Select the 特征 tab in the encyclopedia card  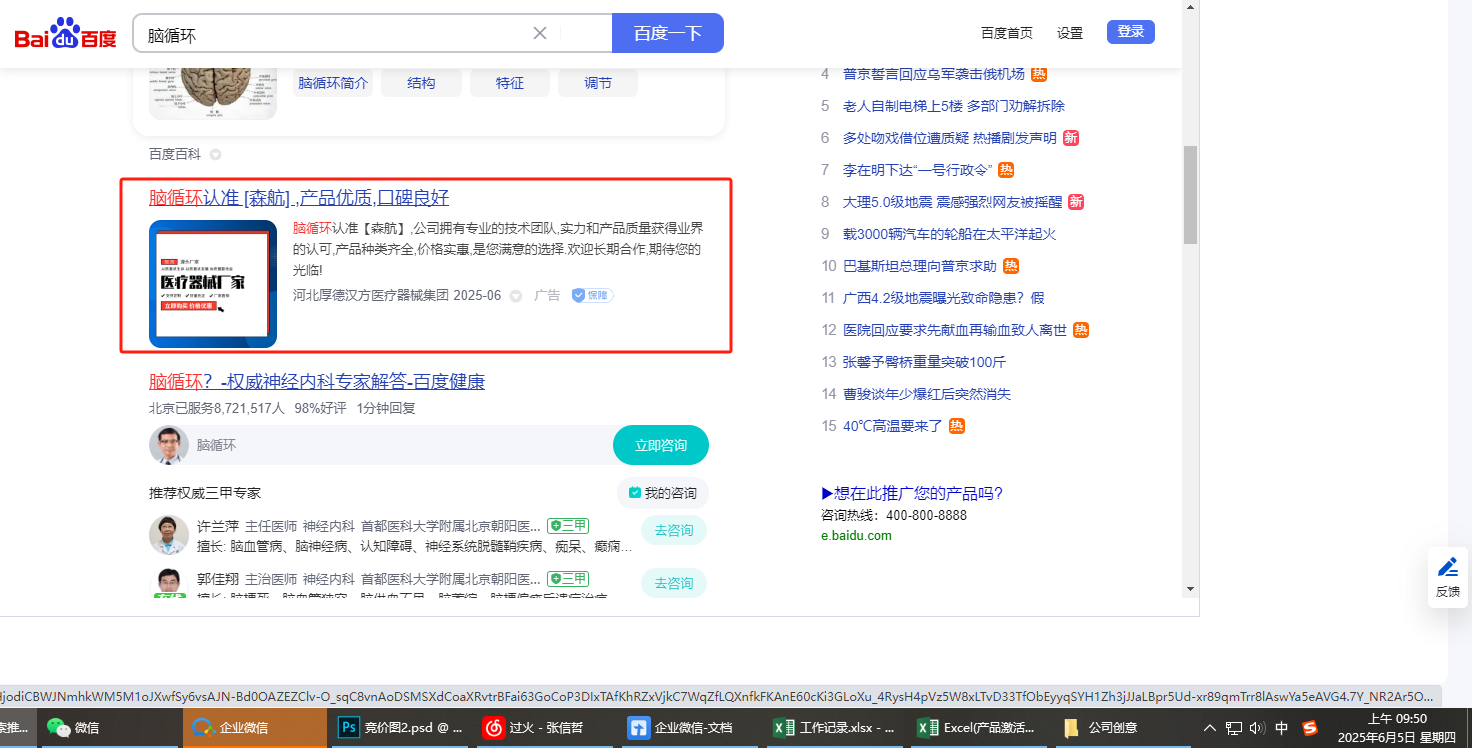(x=509, y=83)
